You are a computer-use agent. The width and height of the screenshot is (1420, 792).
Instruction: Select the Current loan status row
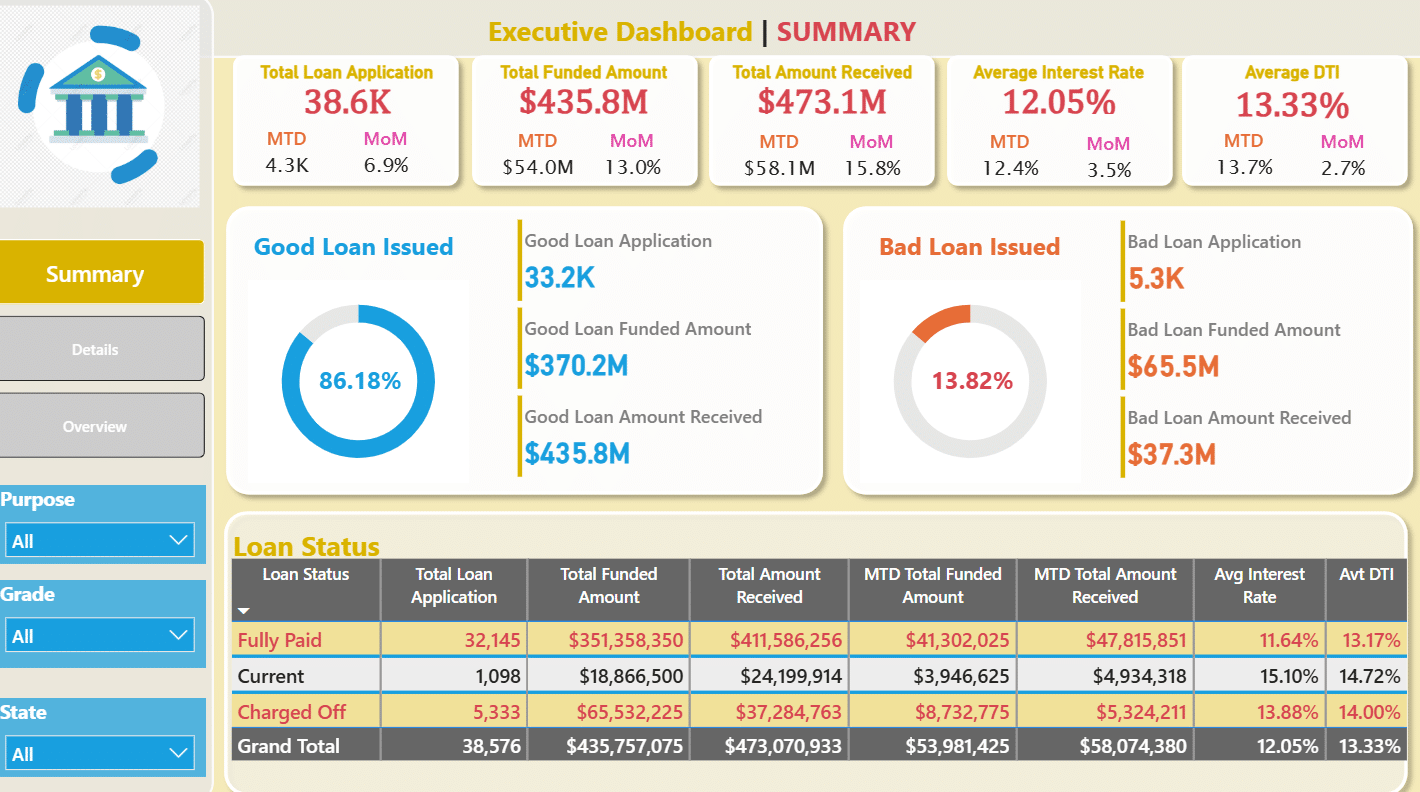[819, 676]
